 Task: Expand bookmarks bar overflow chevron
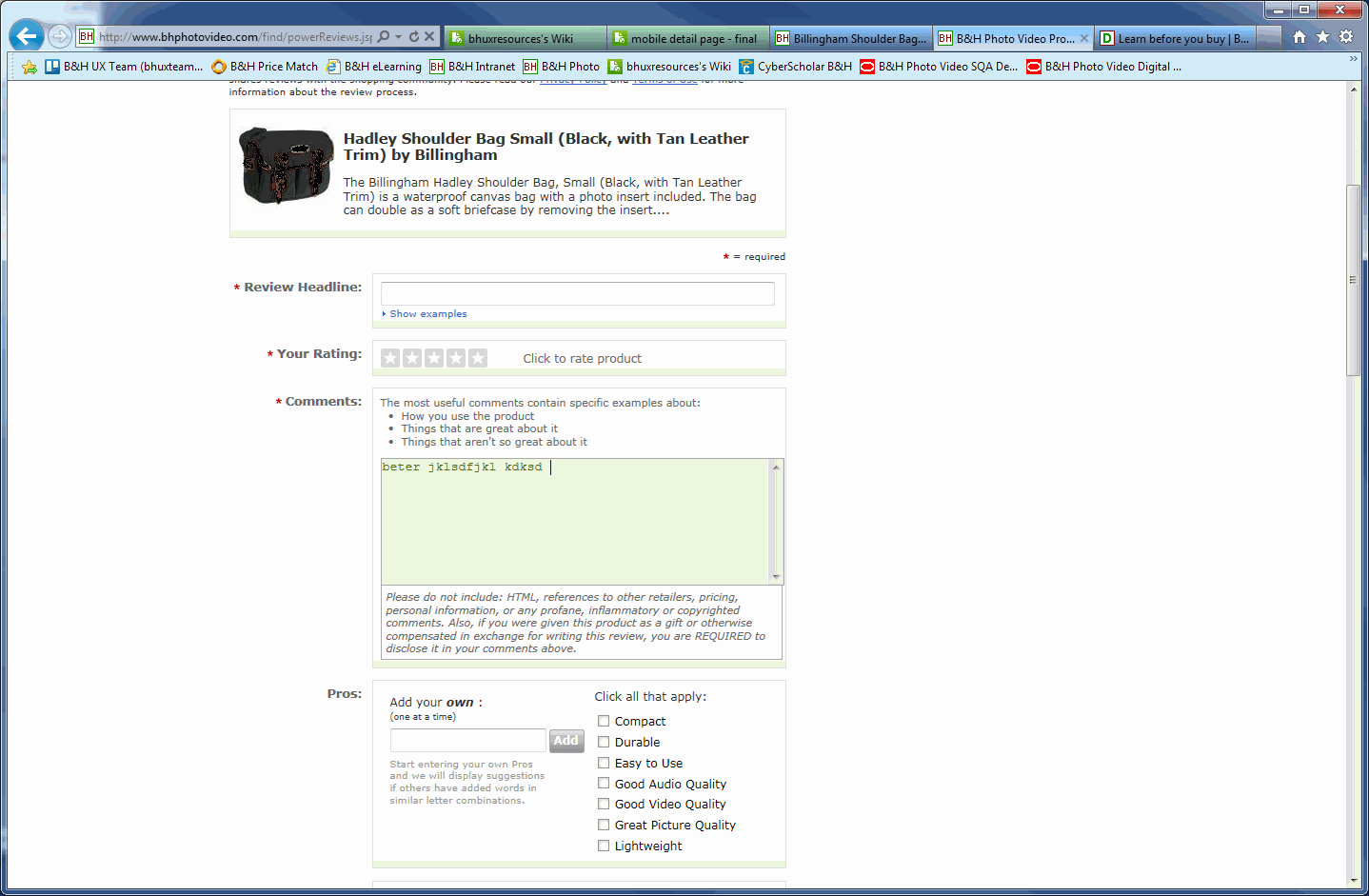tap(1353, 59)
